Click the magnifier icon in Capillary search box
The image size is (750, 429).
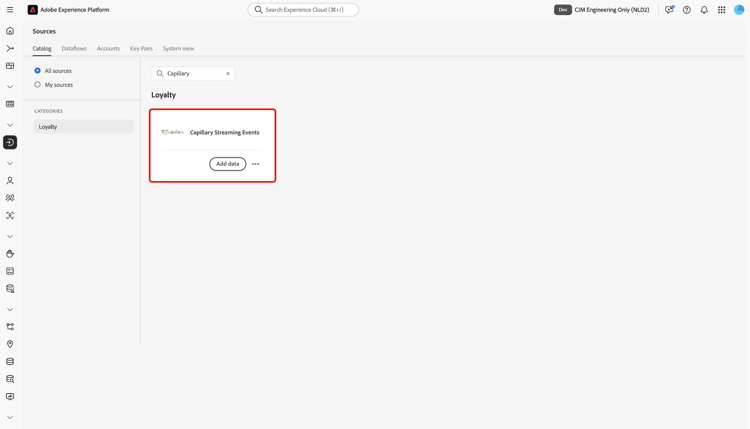[160, 74]
